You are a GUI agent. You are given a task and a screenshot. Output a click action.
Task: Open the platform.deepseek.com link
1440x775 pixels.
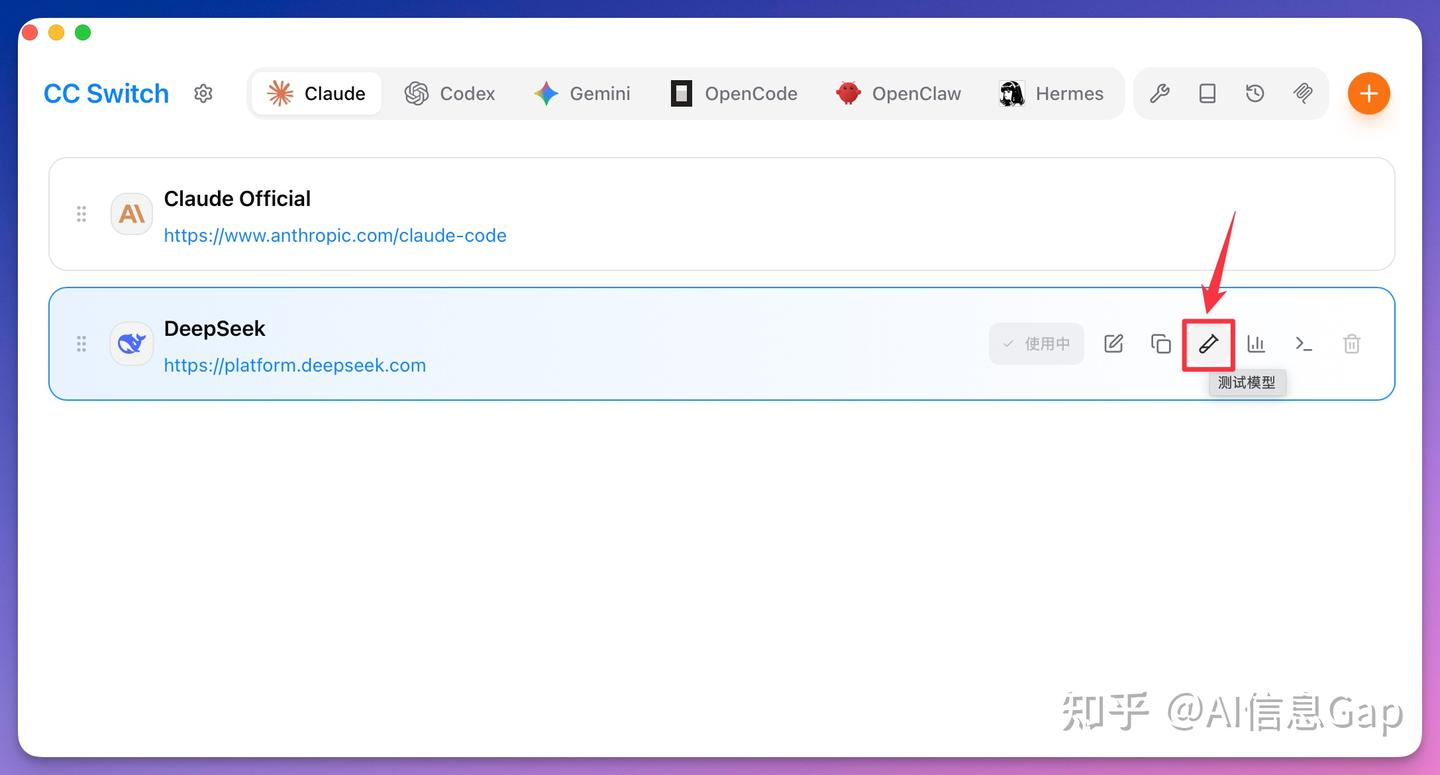(x=295, y=366)
